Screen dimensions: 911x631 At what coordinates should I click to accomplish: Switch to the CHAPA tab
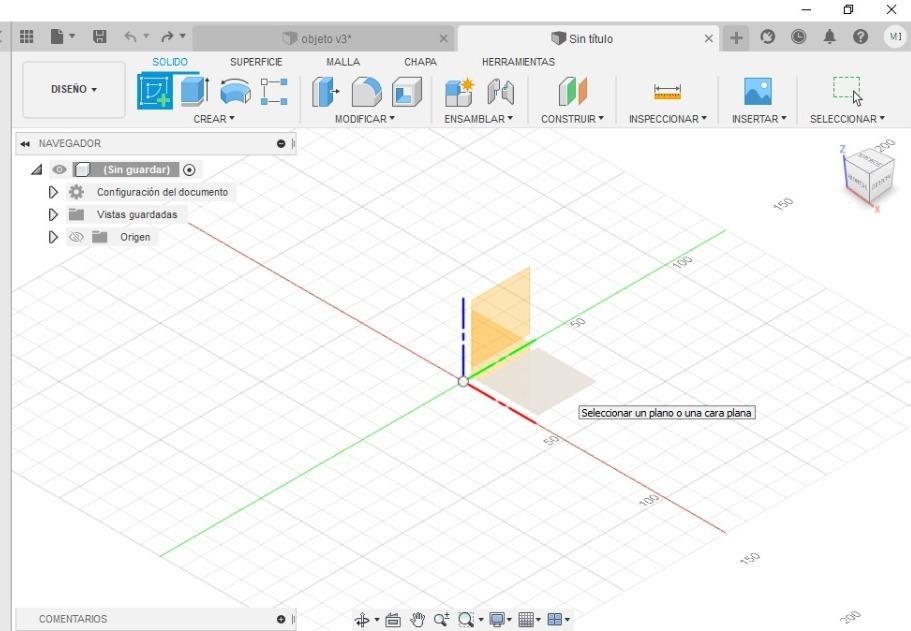tap(420, 62)
